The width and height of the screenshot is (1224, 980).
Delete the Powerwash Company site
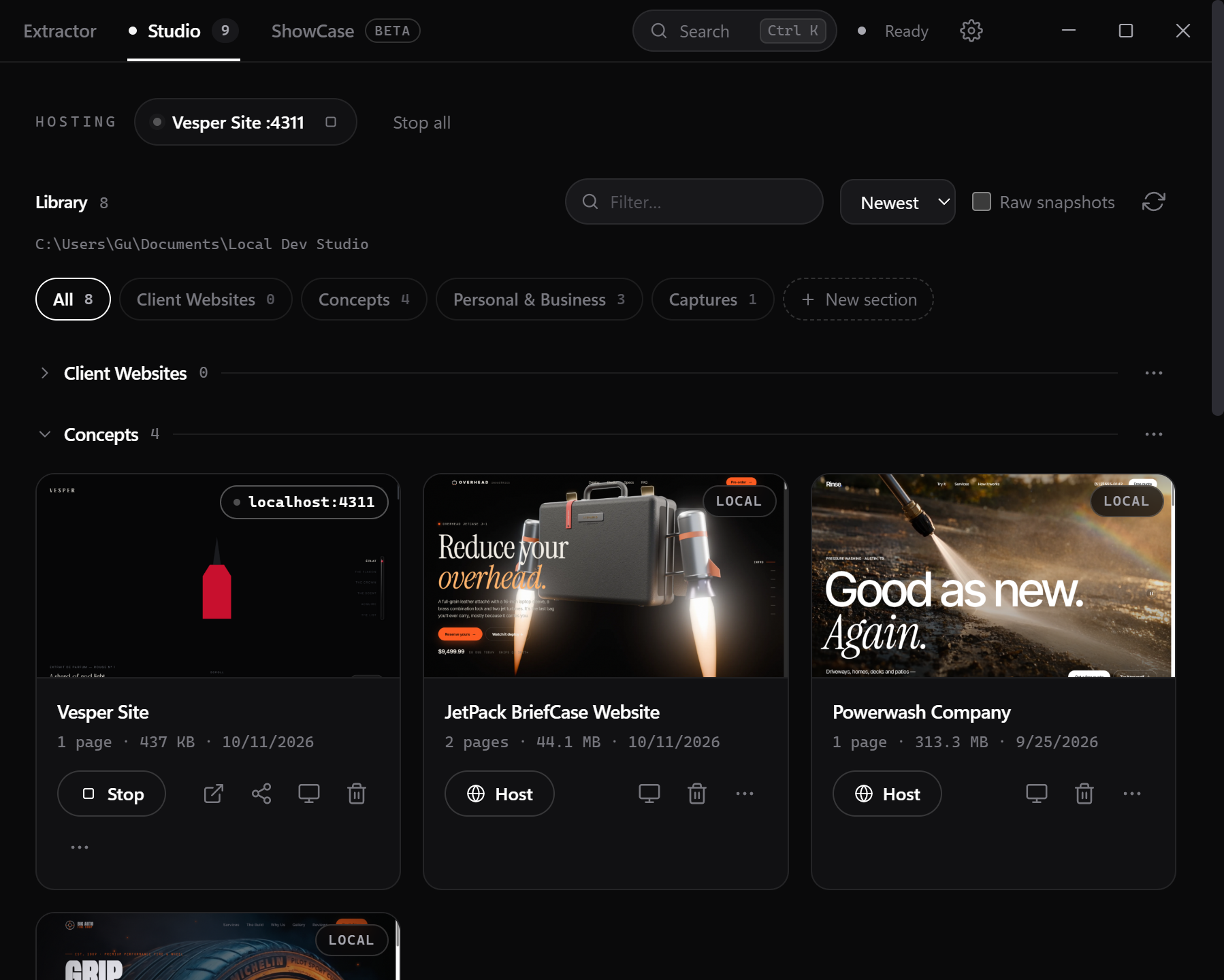click(1084, 794)
